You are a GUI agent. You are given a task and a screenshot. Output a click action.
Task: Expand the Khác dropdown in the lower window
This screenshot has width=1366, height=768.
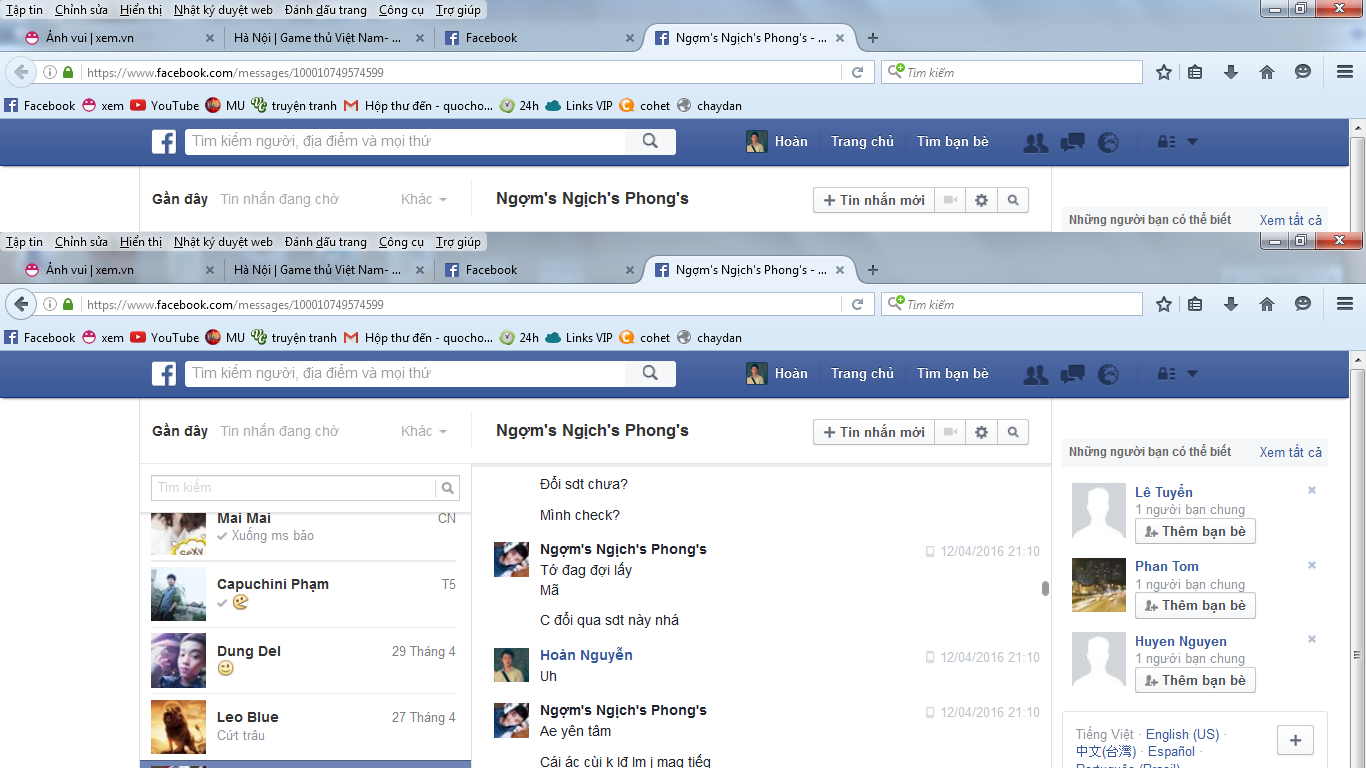pos(424,431)
